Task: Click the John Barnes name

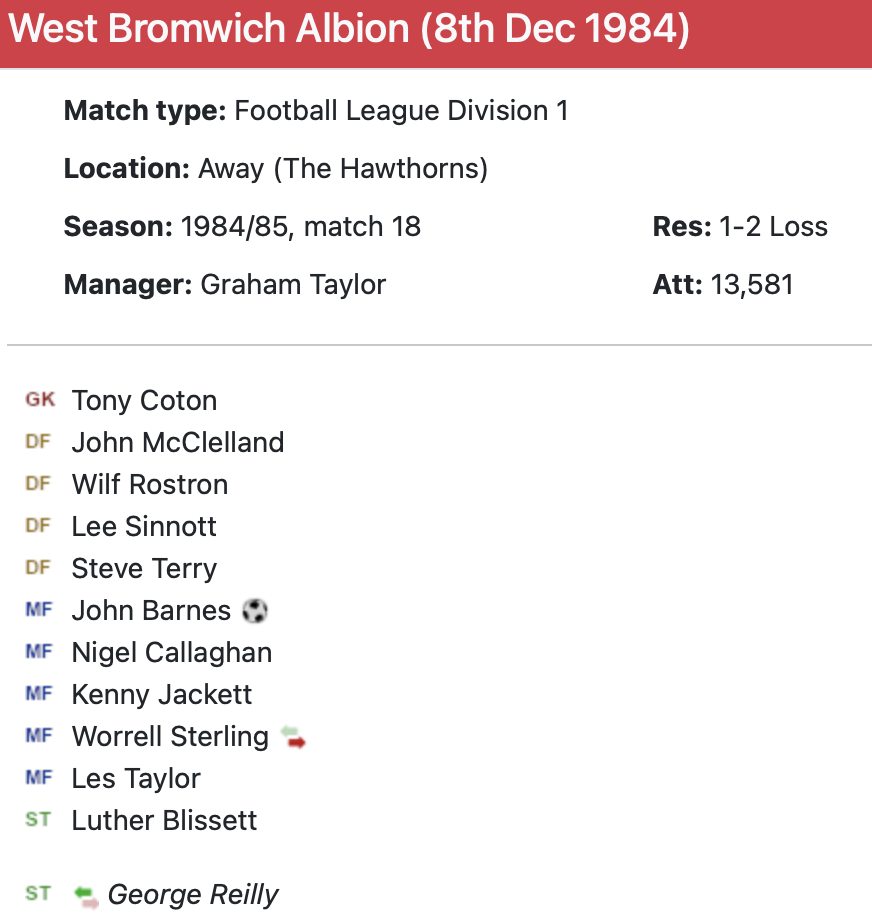Action: click(x=151, y=611)
